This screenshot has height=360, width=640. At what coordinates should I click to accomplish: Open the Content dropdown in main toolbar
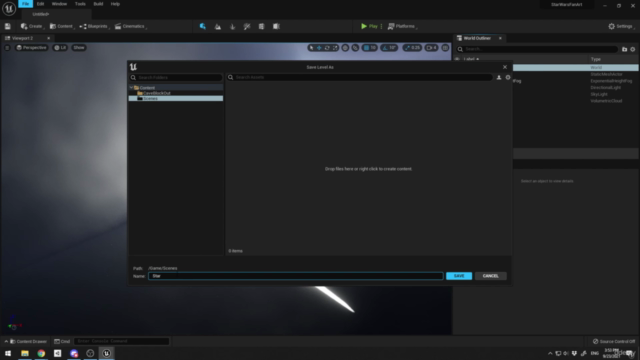coord(62,26)
